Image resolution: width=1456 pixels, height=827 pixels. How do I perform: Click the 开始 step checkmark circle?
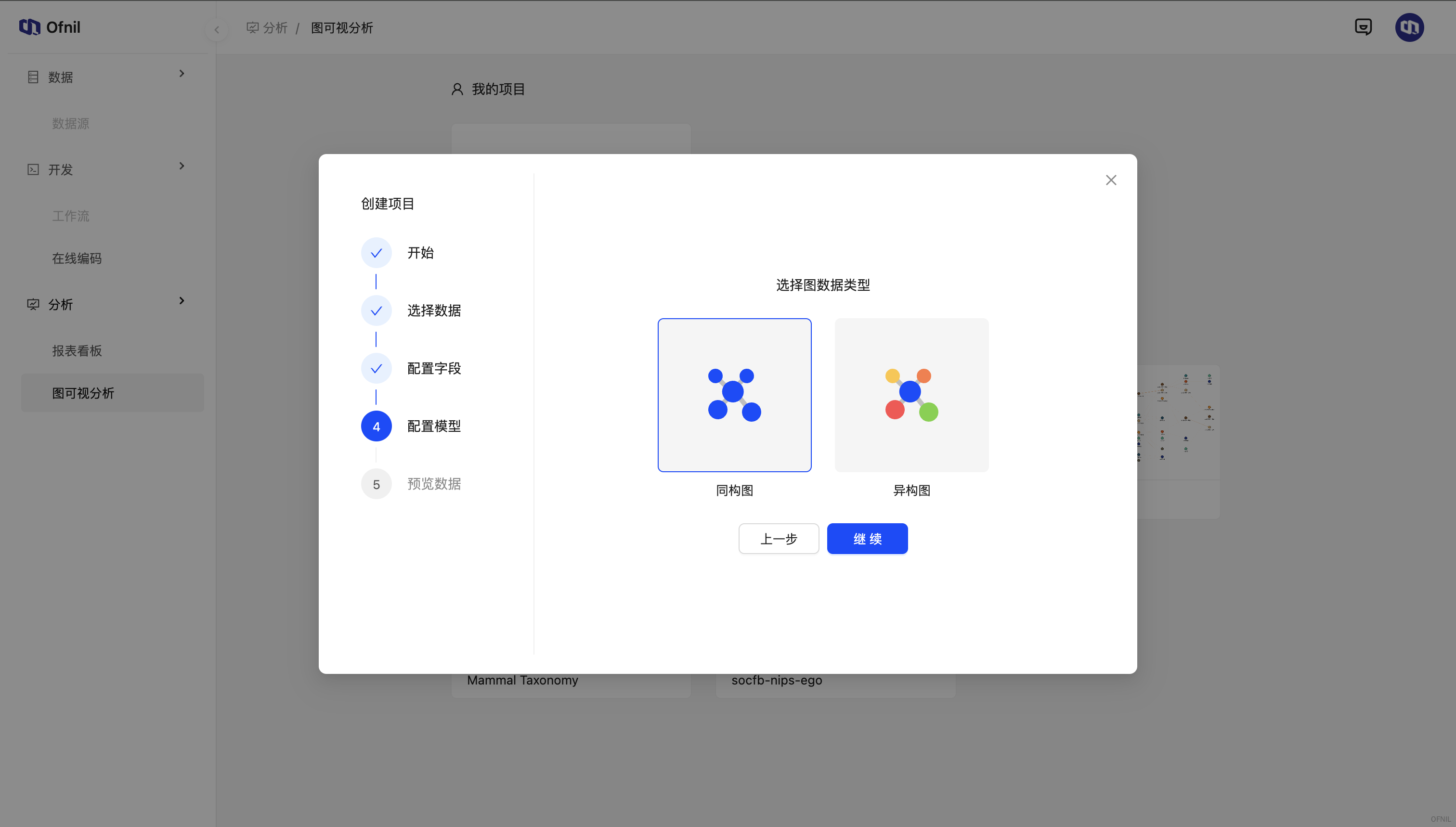376,253
